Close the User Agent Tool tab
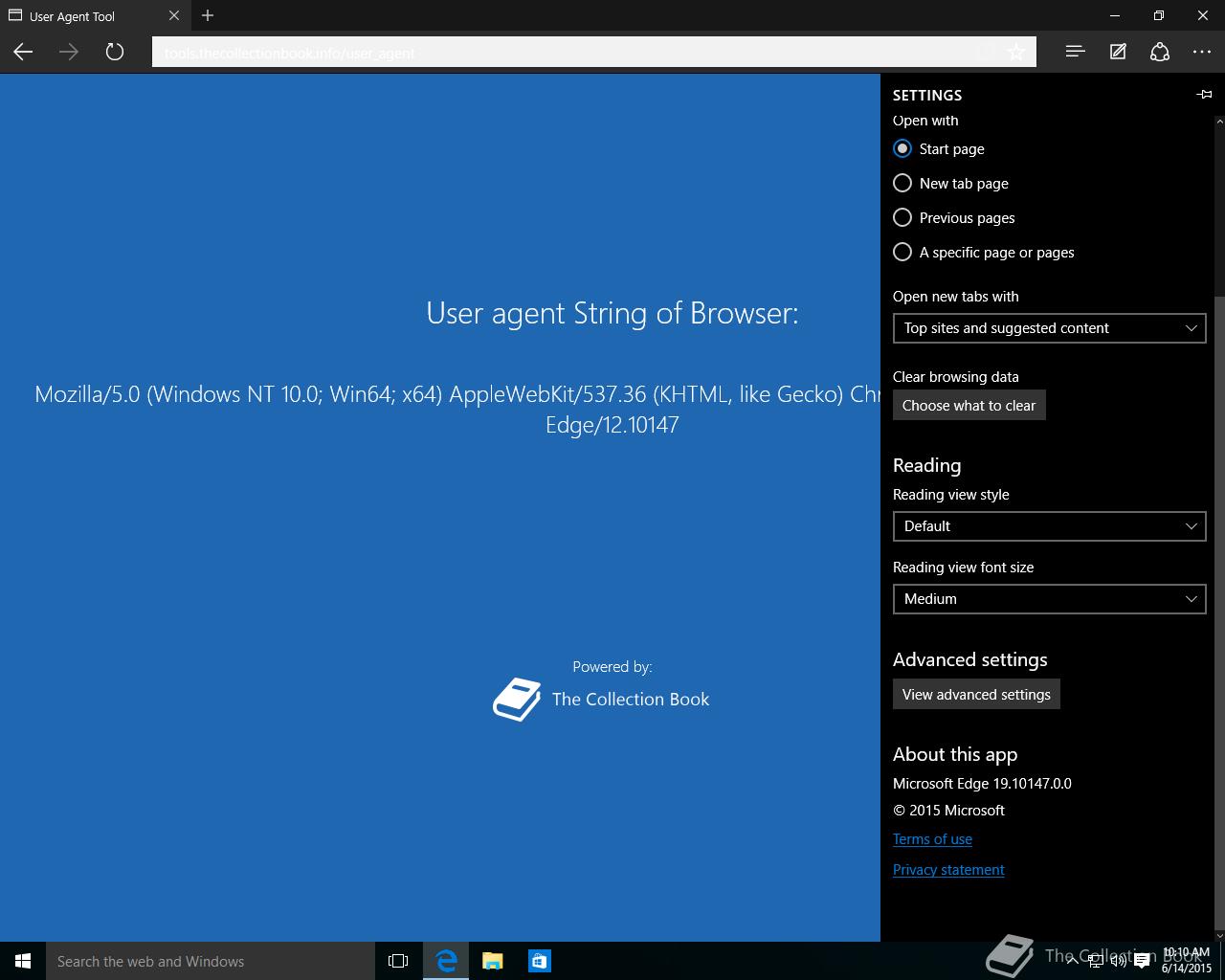The height and width of the screenshot is (980, 1225). point(174,15)
